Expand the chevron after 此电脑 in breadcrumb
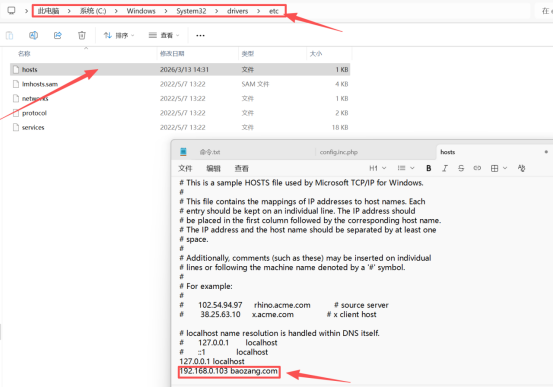 pyautogui.click(x=69, y=11)
